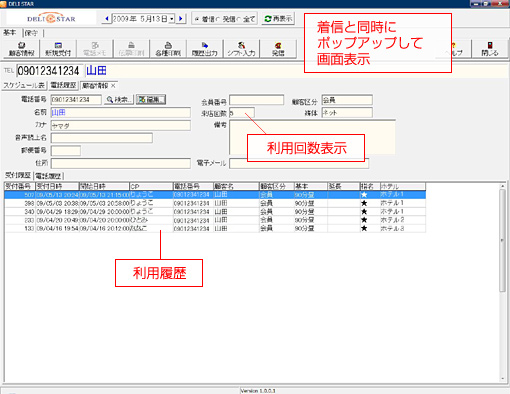Screen dimensions: 510x394
Task: Open 顧客情報 from the toolbar
Action: [x=21, y=49]
